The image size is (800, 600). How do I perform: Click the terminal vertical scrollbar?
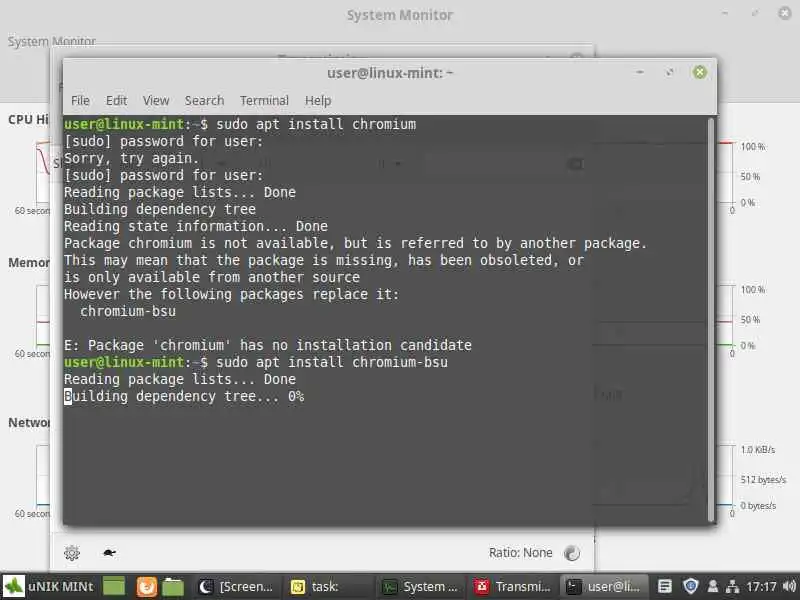coord(711,319)
